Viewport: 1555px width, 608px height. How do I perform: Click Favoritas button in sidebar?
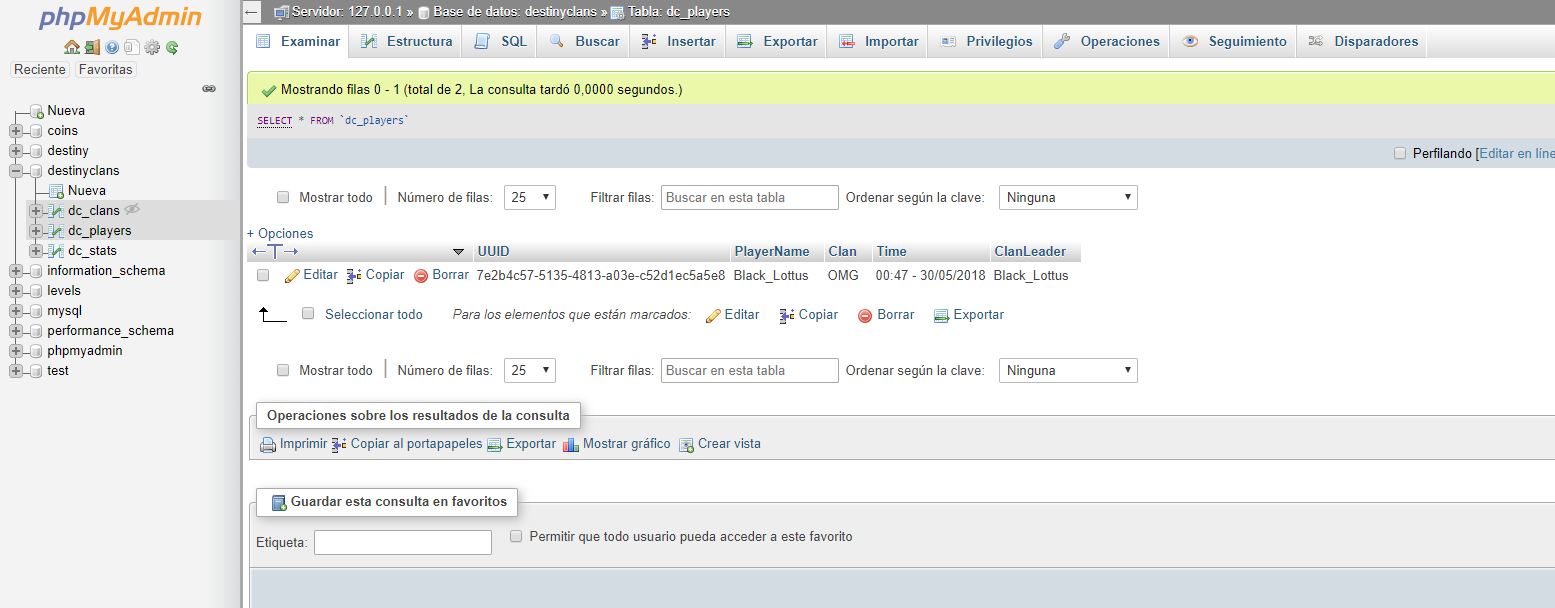click(x=105, y=70)
